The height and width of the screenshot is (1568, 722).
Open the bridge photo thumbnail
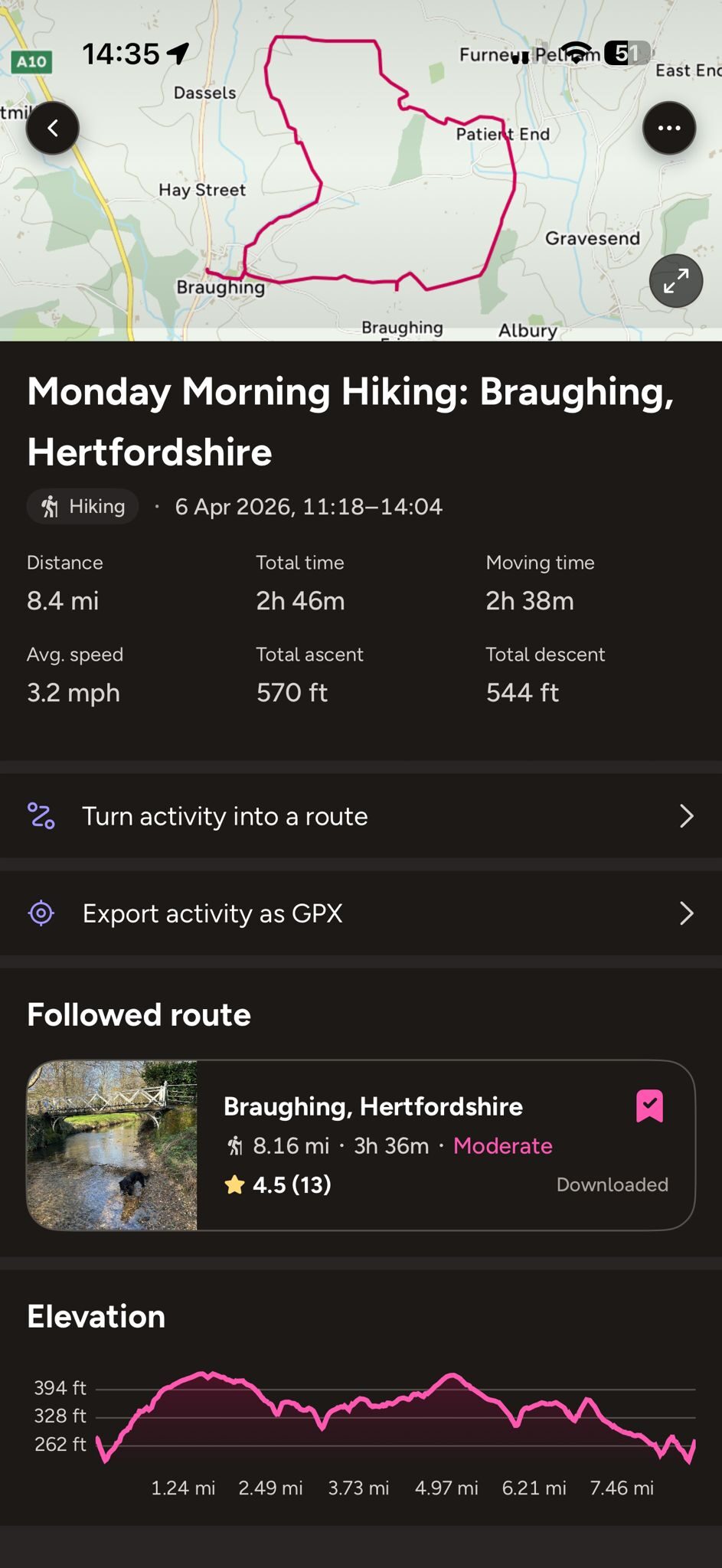pos(113,1145)
